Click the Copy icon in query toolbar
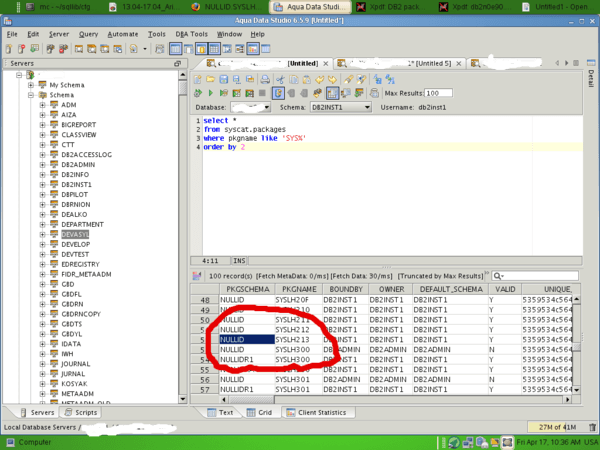Screen dimensions: 600x450 (294, 79)
